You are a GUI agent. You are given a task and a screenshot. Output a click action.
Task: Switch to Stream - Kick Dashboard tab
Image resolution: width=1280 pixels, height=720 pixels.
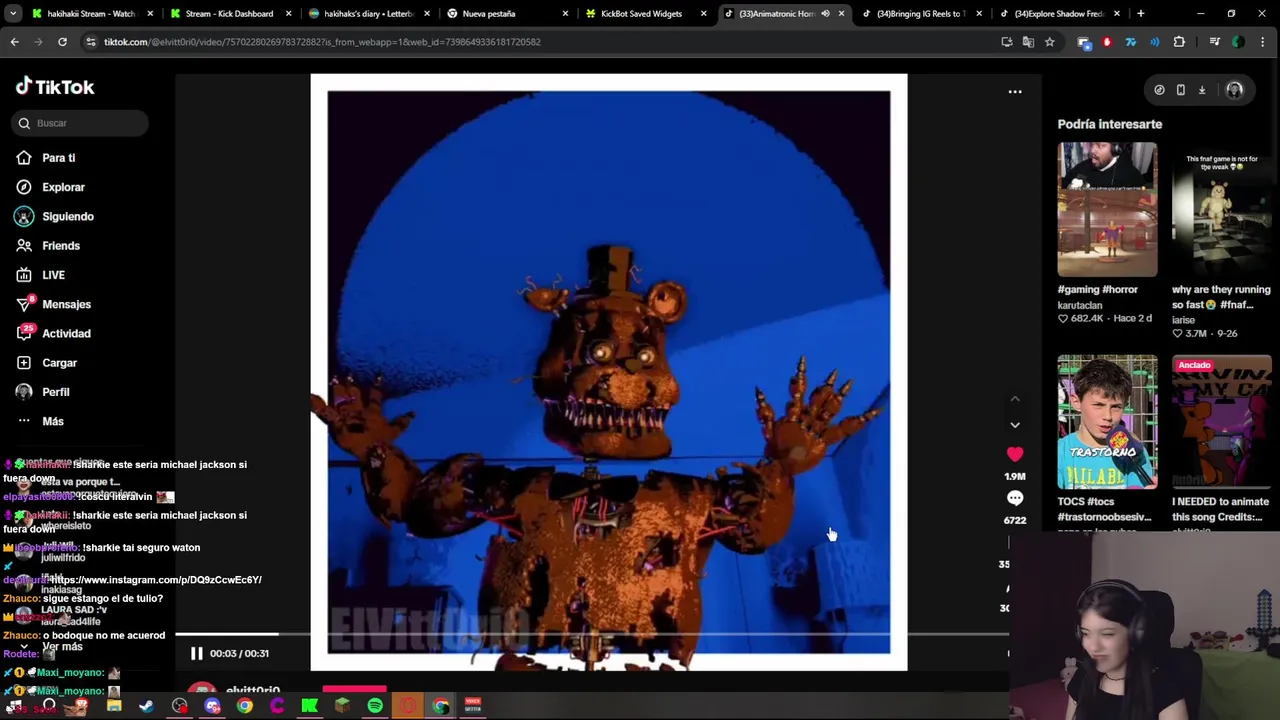[229, 14]
